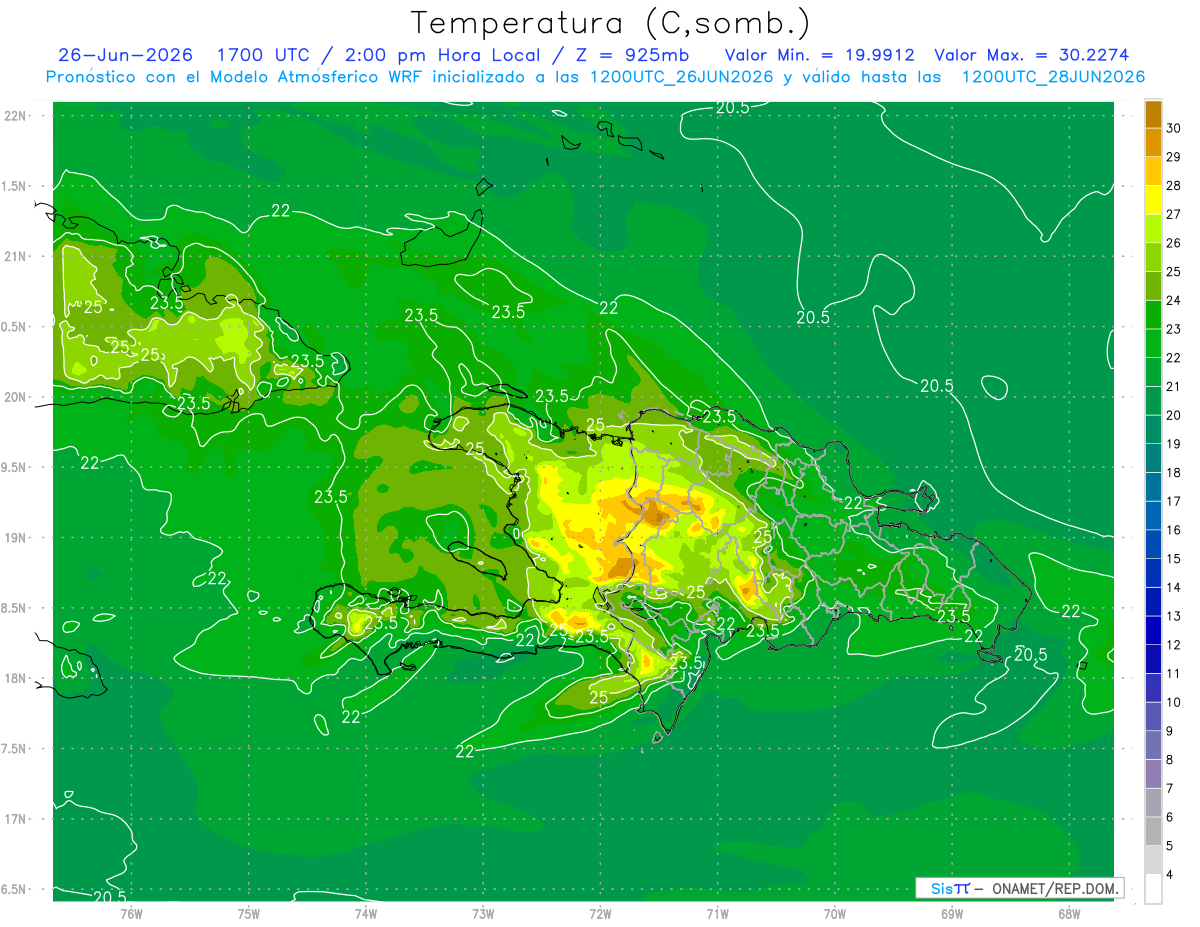Click the purple swatch between colorbar labels 7 and 8

coord(1153,774)
